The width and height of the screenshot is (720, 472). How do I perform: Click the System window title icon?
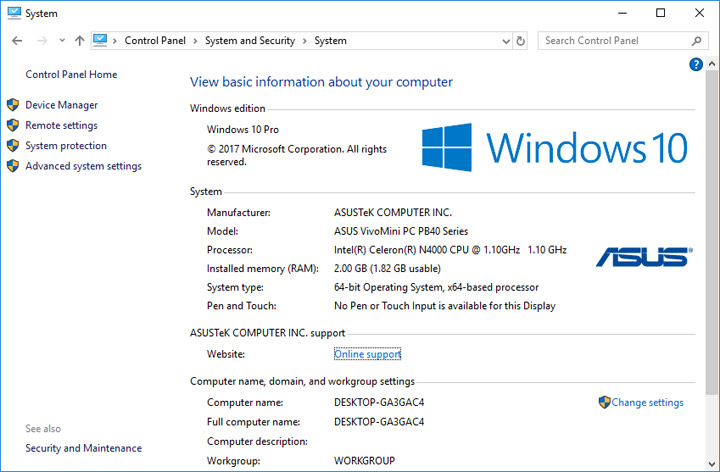(x=14, y=13)
